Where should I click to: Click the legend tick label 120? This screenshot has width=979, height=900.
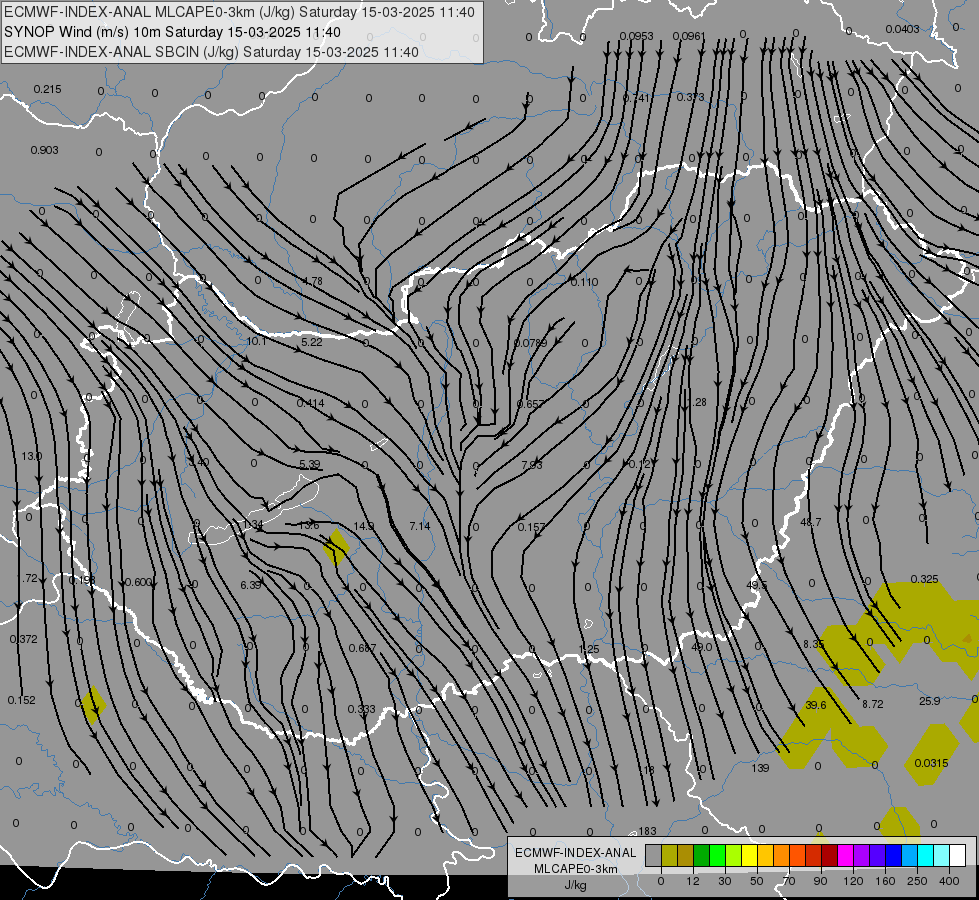click(853, 881)
